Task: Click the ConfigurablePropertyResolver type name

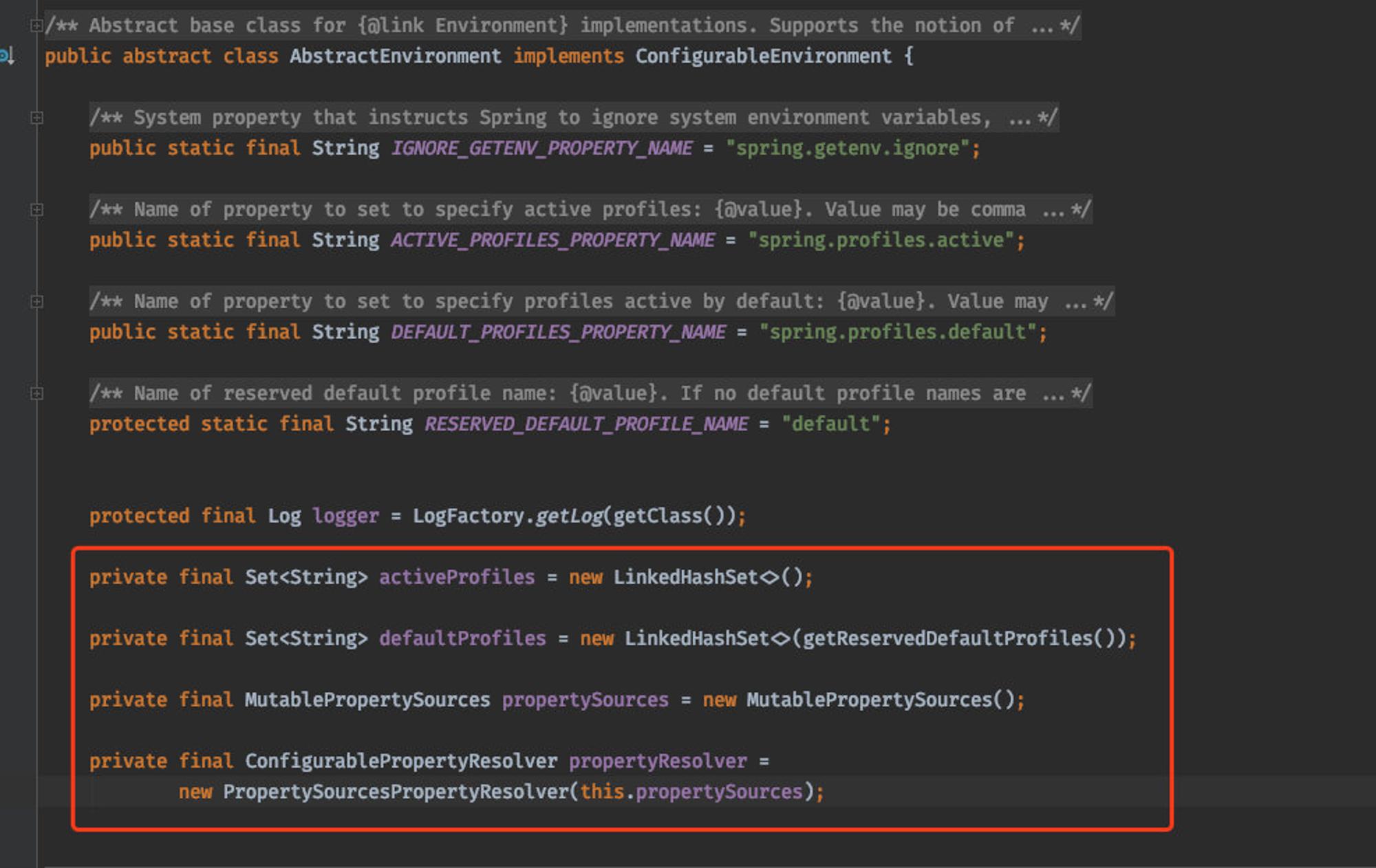Action: 401,761
